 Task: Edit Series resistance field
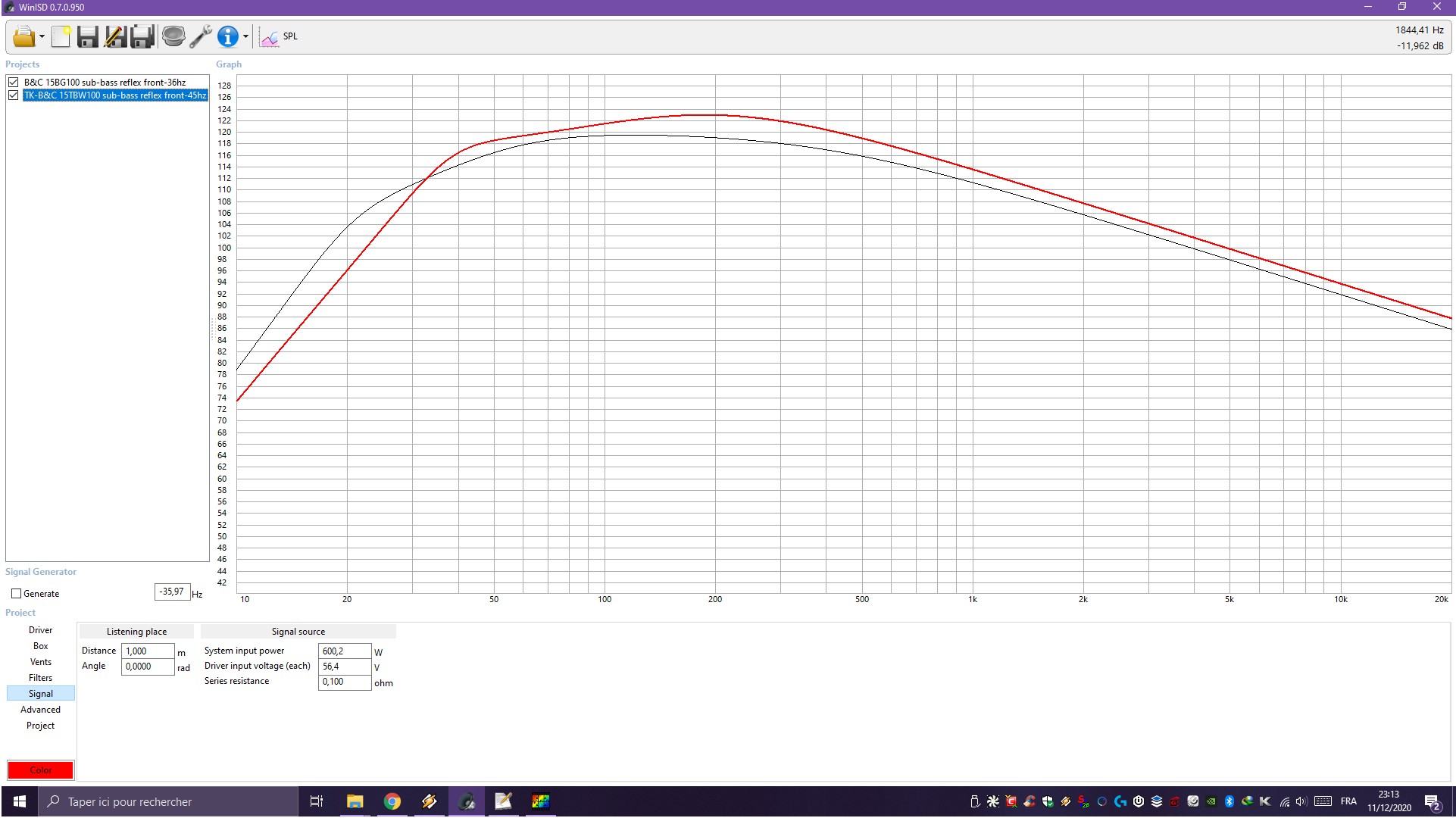(345, 682)
